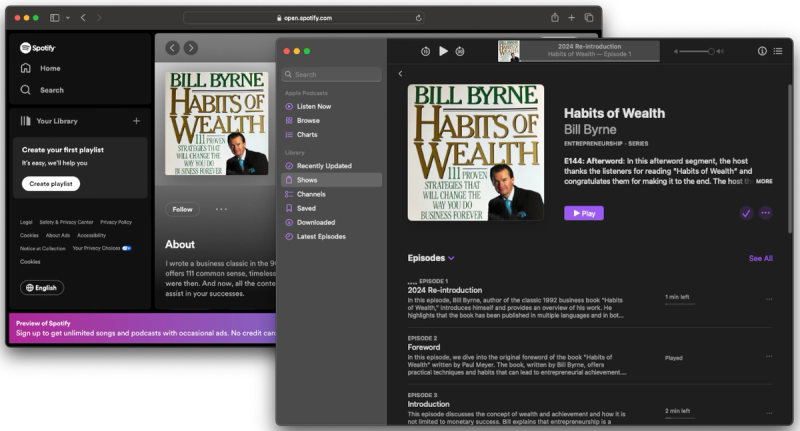This screenshot has width=800, height=431.
Task: Click the purple Play button
Action: pyautogui.click(x=584, y=213)
